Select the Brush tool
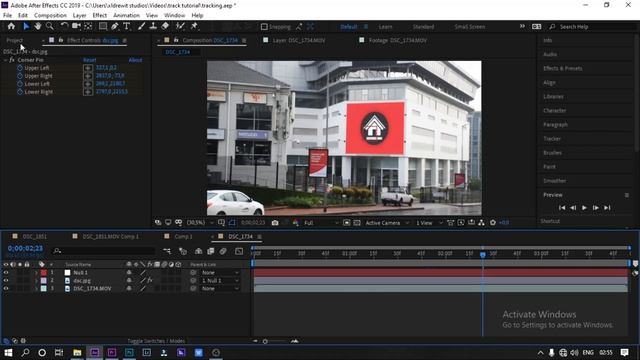Screen dimensions: 640x360 [141, 26]
